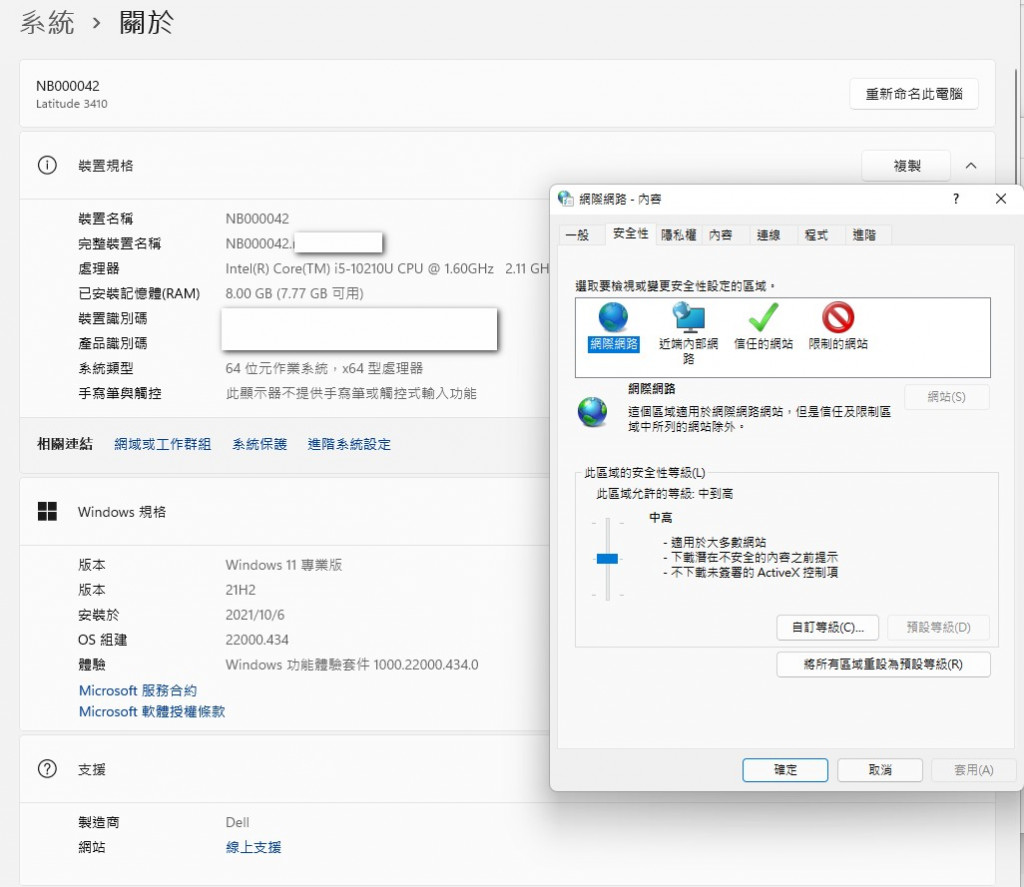This screenshot has height=887, width=1024.
Task: Click the Latitude 3410 model text
Action: pos(71,104)
